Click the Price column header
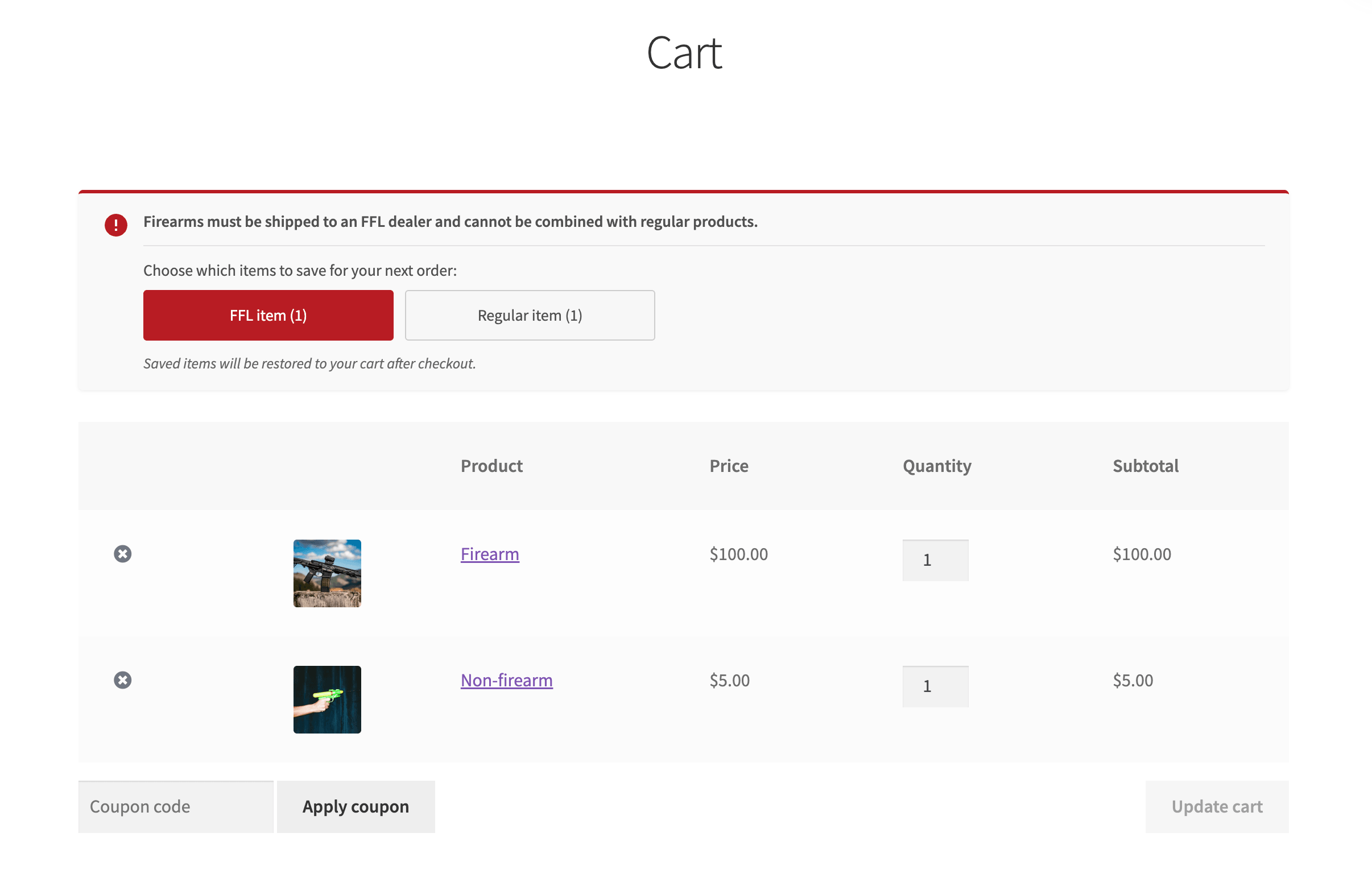Viewport: 1372px width, 895px height. (730, 466)
